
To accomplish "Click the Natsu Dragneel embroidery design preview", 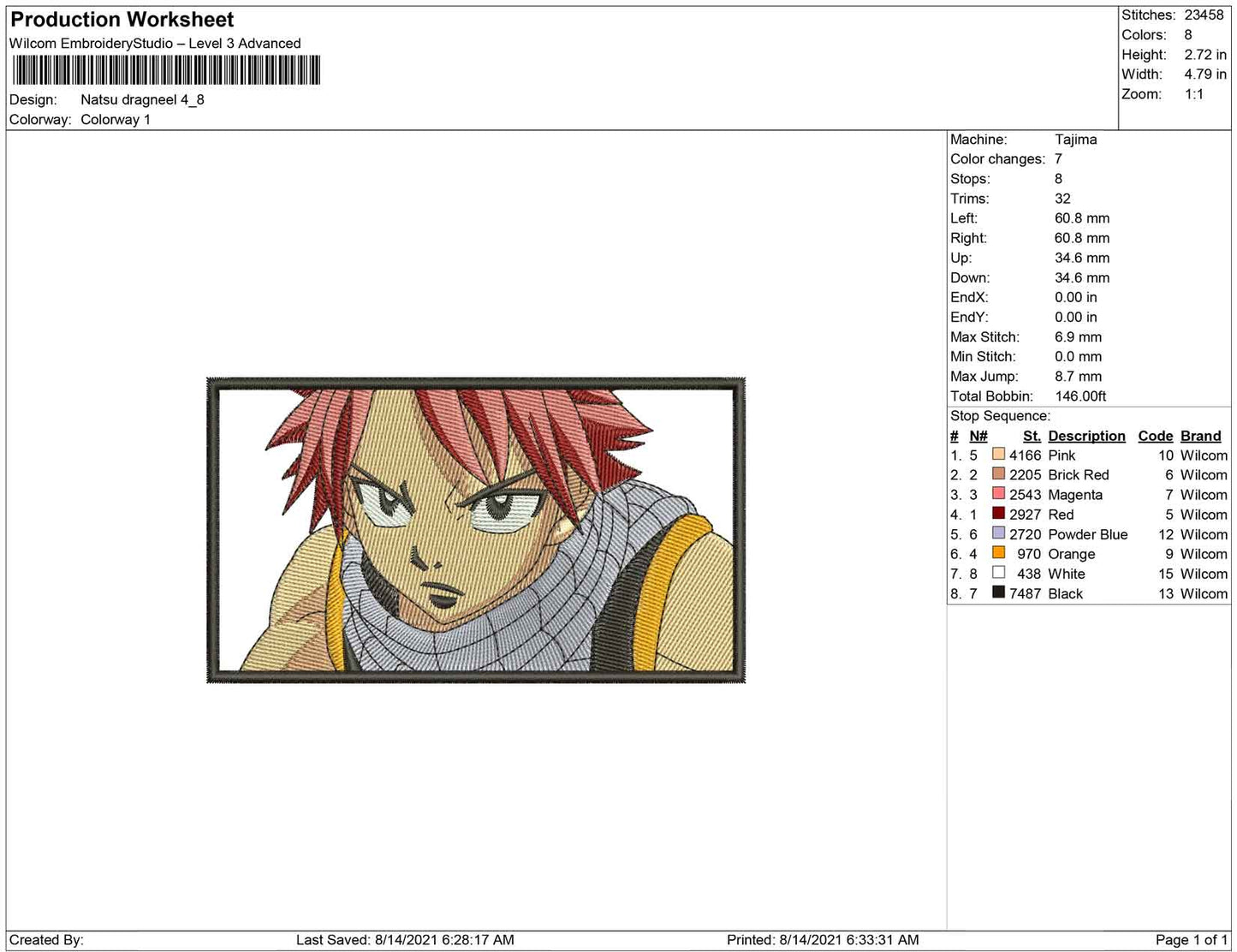I will point(476,530).
